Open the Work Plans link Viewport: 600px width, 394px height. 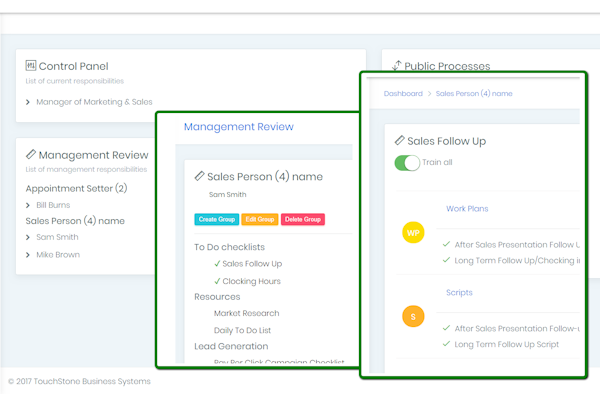pos(467,209)
